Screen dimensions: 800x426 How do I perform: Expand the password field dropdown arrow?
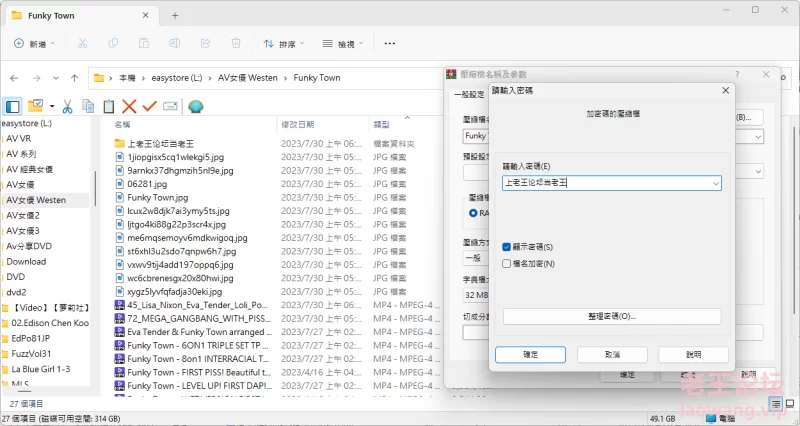[715, 183]
